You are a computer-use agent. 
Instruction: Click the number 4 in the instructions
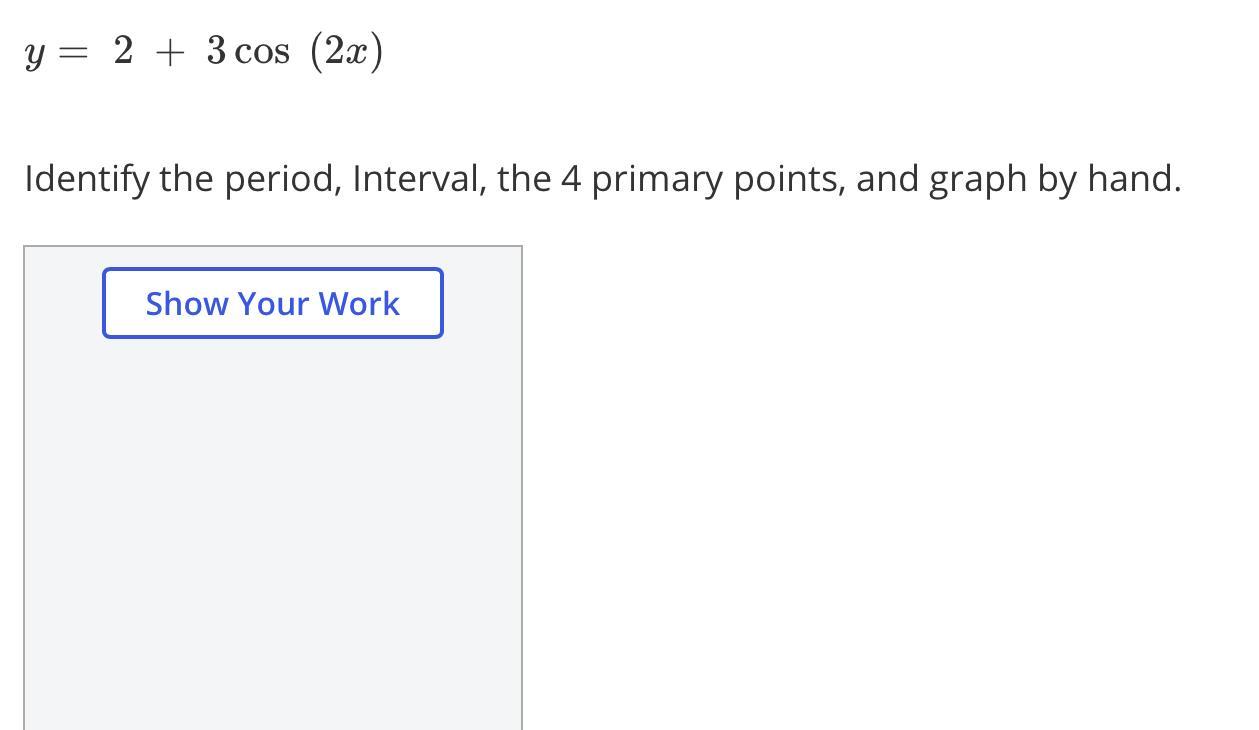pos(570,179)
